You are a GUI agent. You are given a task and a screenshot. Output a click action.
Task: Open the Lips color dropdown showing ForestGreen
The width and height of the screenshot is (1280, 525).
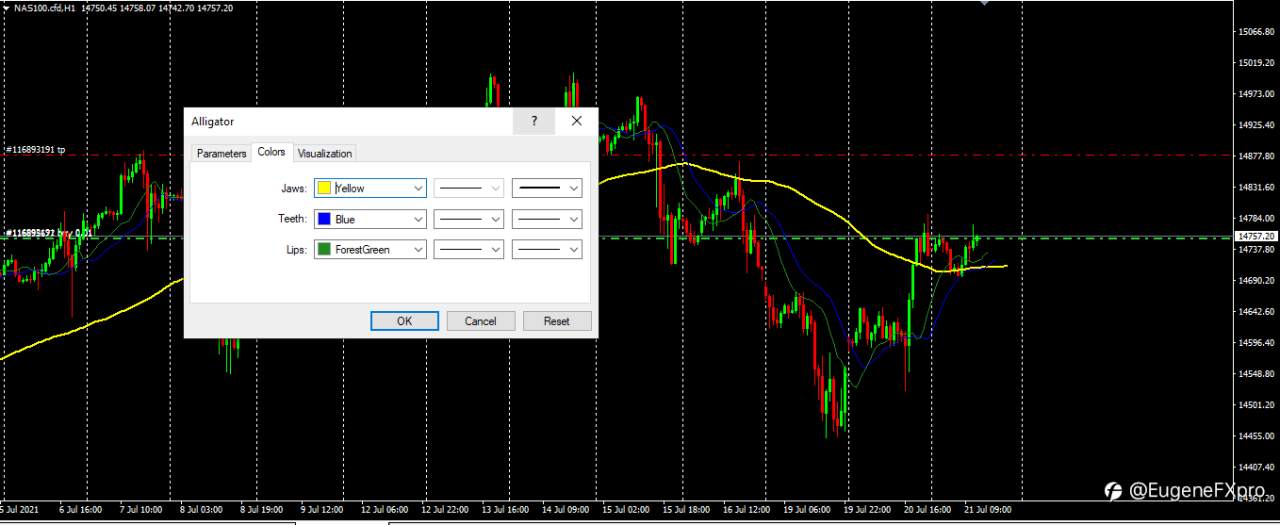tap(370, 249)
